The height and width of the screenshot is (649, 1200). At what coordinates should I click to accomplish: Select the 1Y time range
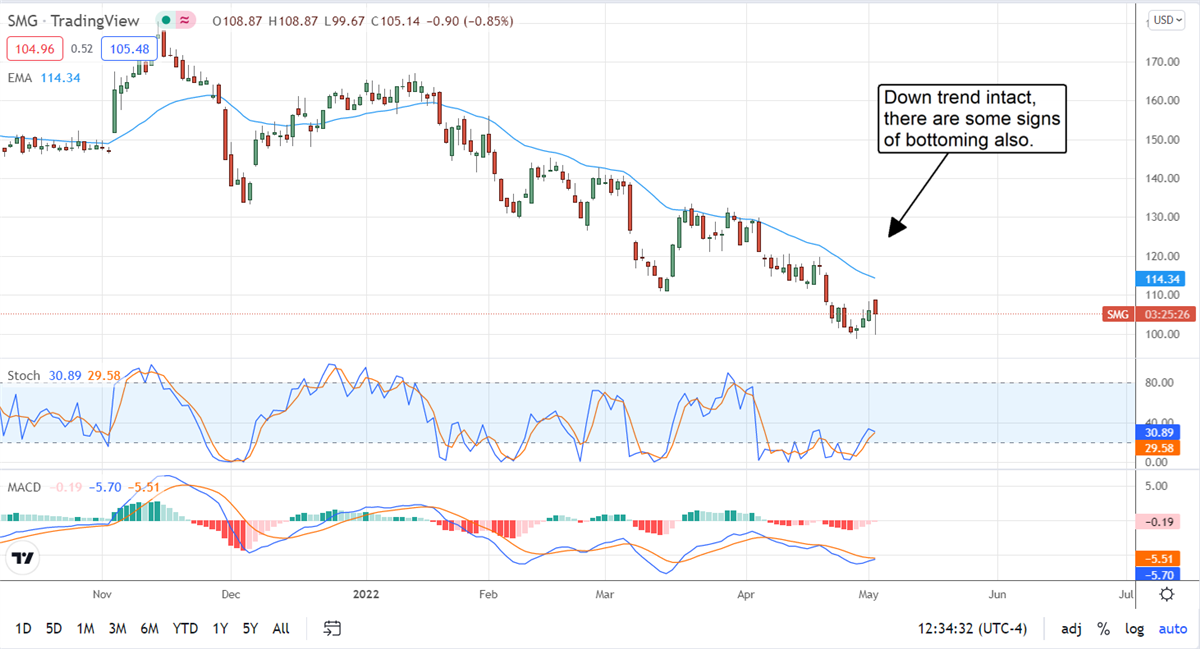(x=220, y=629)
